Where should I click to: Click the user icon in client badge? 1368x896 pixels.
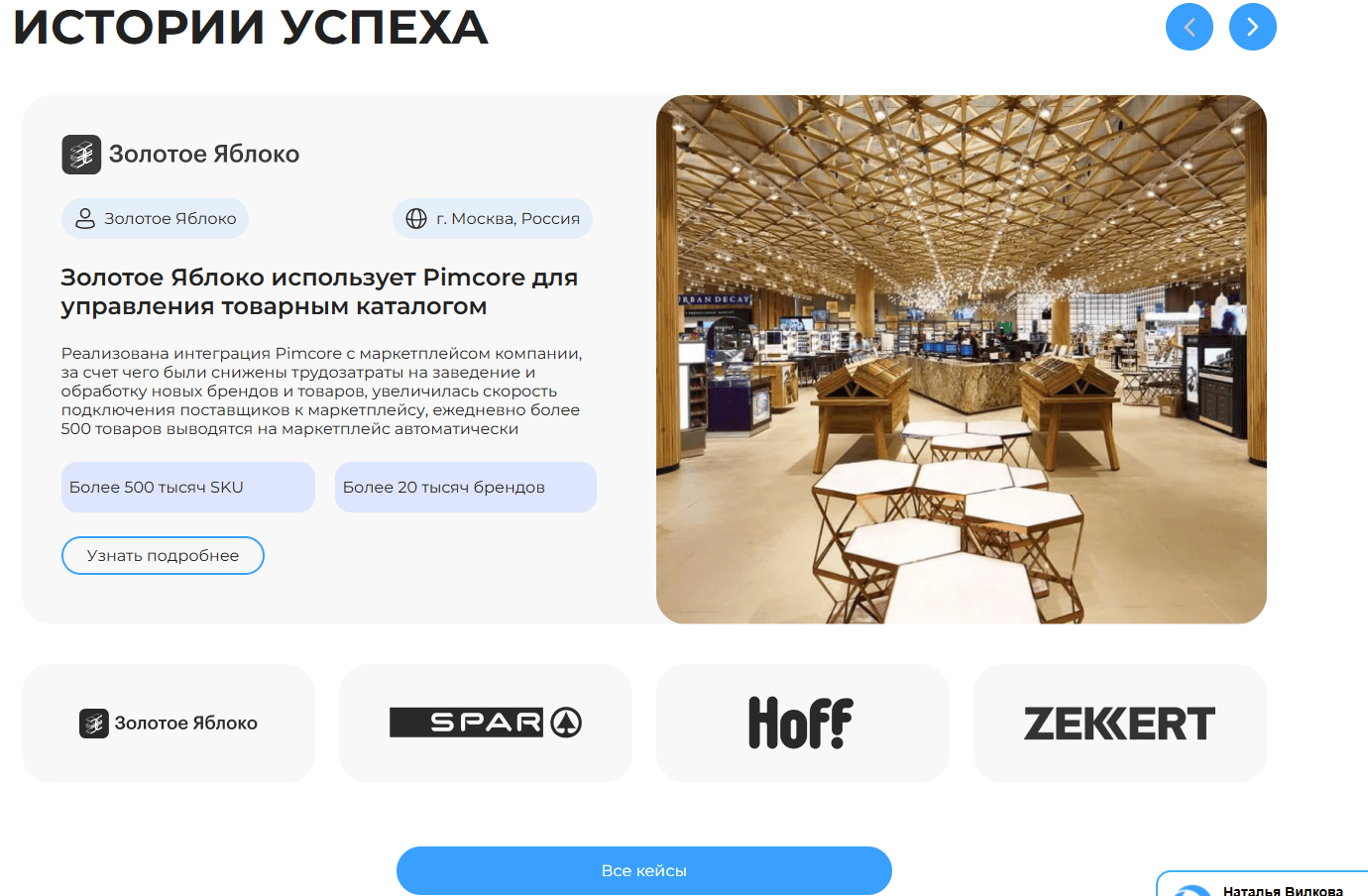85,218
